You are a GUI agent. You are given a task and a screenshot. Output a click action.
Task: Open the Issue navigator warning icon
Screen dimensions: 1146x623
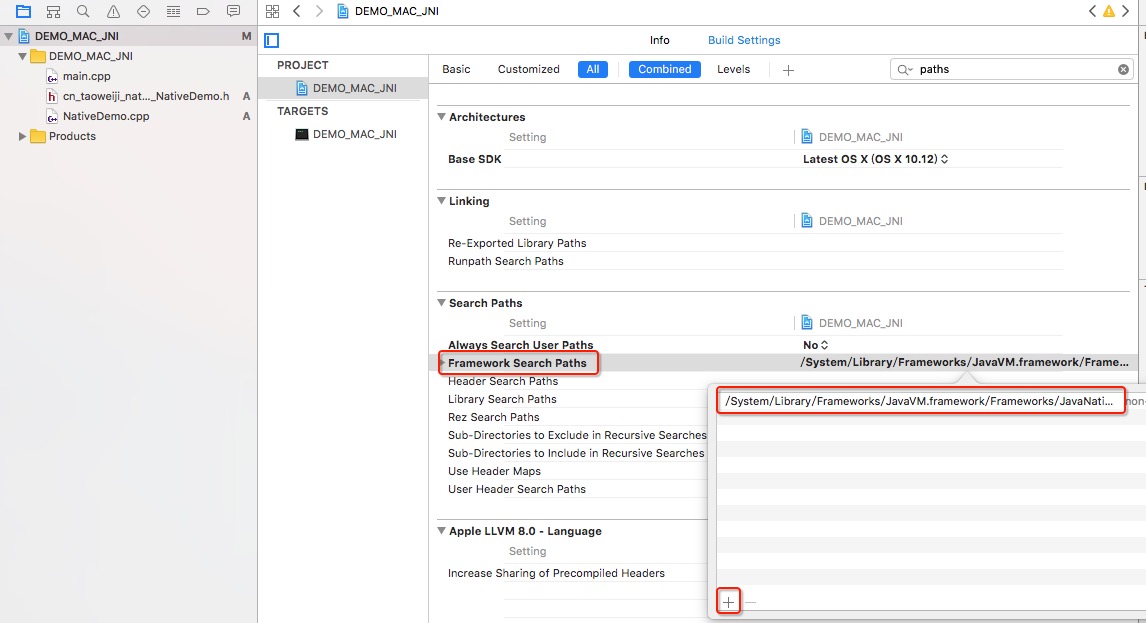coord(113,11)
